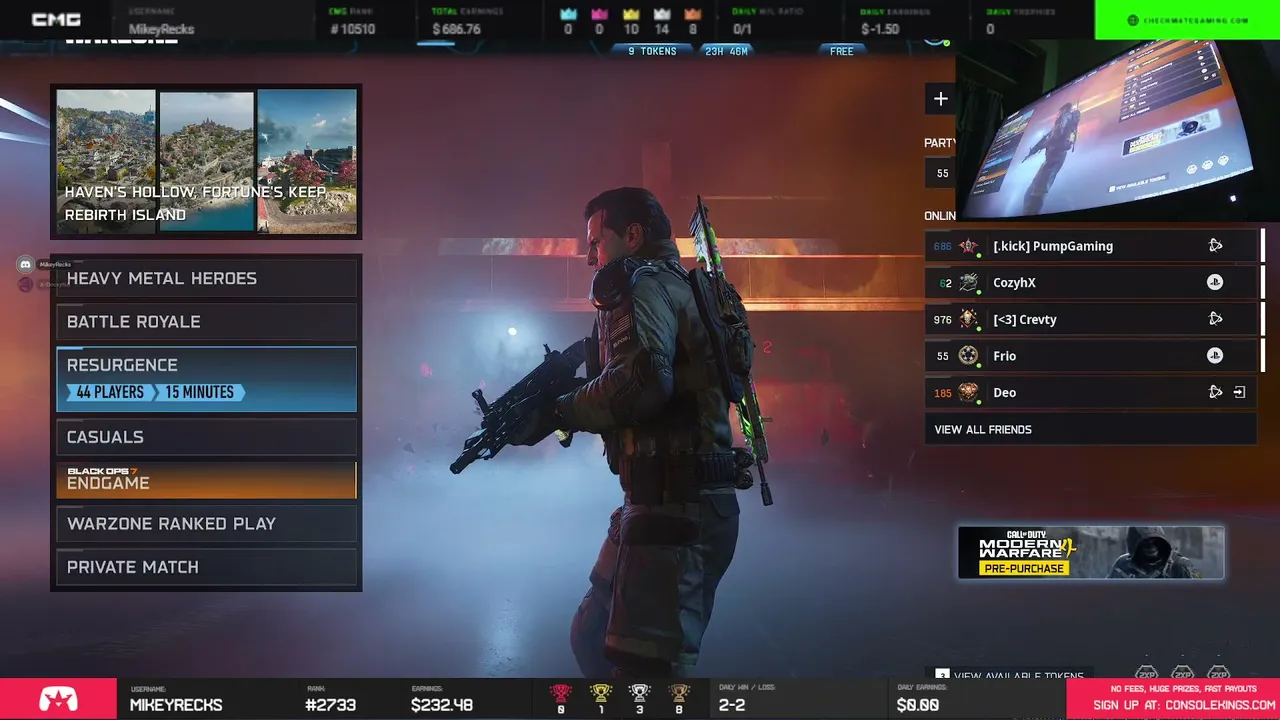Click the 9 Tokens badge

(652, 51)
